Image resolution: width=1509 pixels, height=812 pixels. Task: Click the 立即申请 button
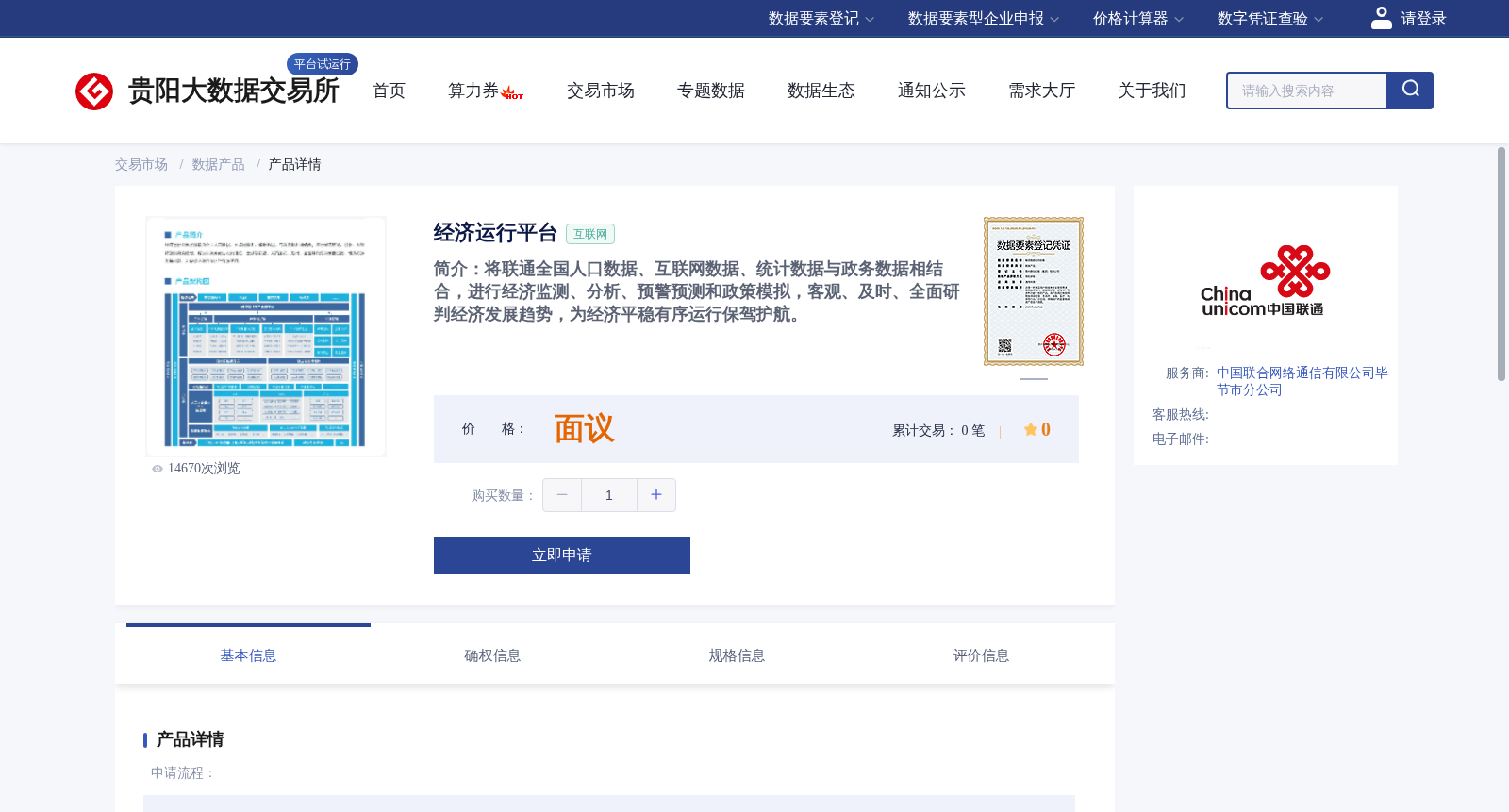(x=562, y=555)
